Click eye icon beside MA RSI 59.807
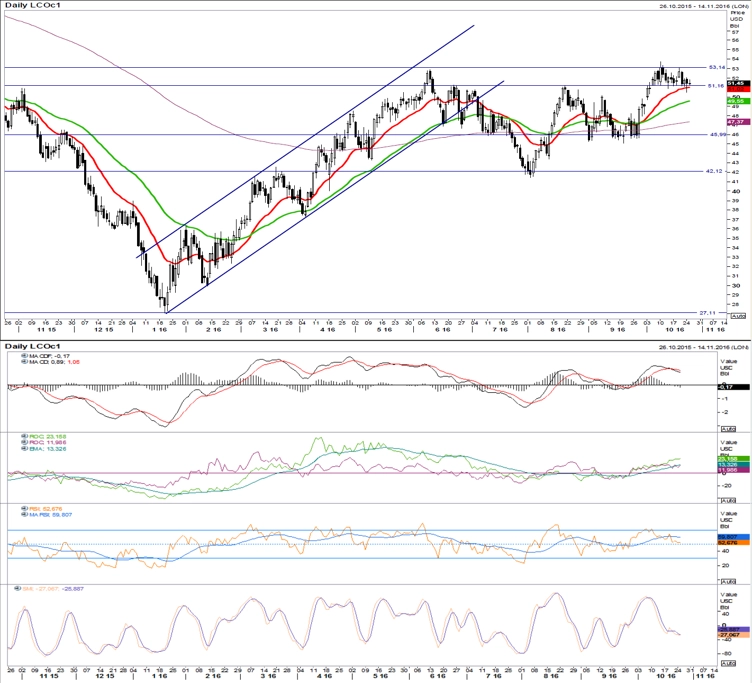 (x=24, y=515)
